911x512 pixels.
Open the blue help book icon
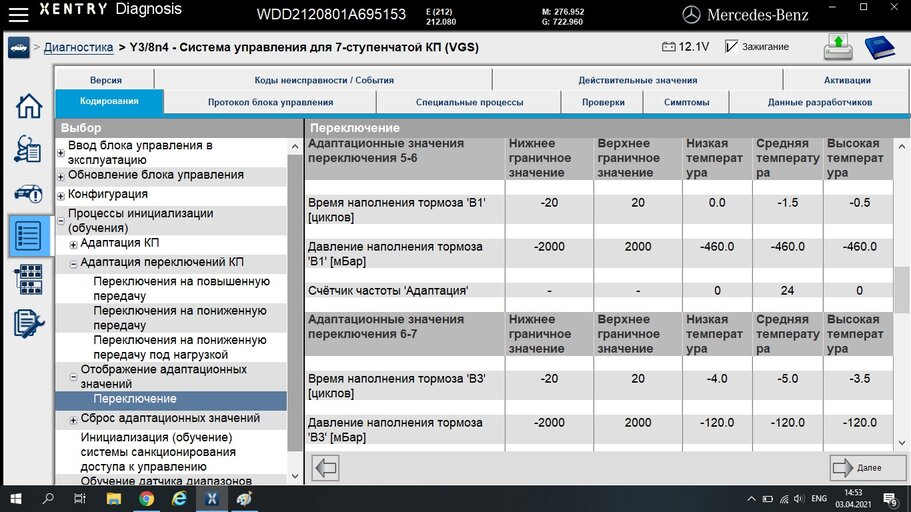point(880,48)
